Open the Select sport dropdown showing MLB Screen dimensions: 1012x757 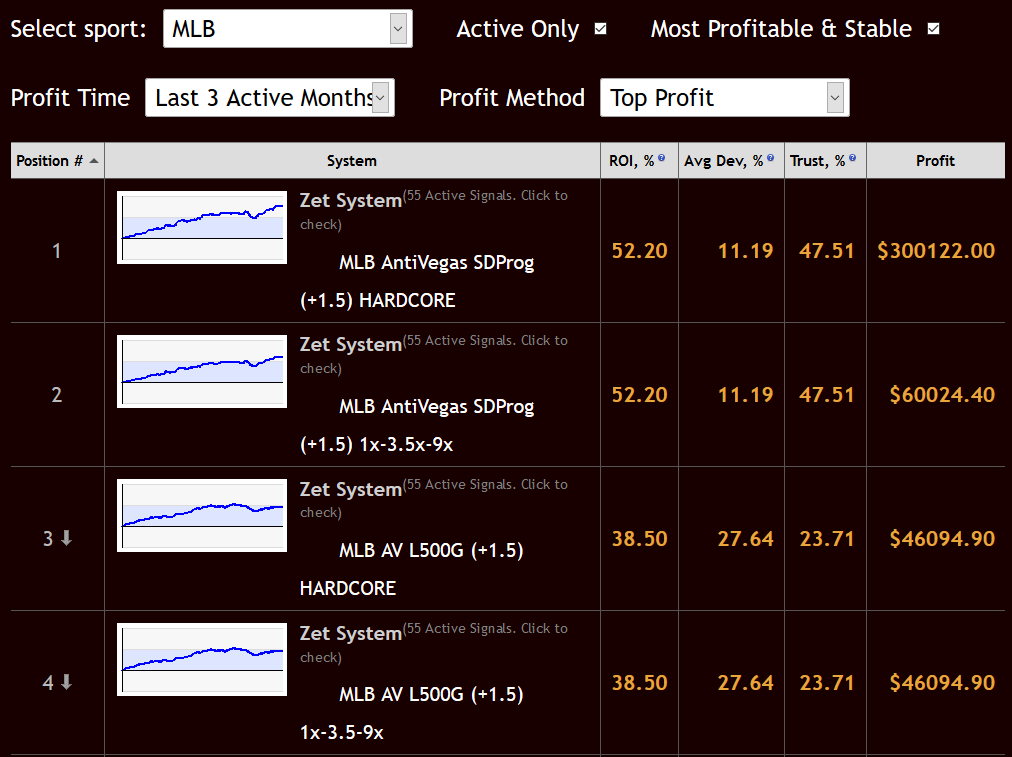287,28
